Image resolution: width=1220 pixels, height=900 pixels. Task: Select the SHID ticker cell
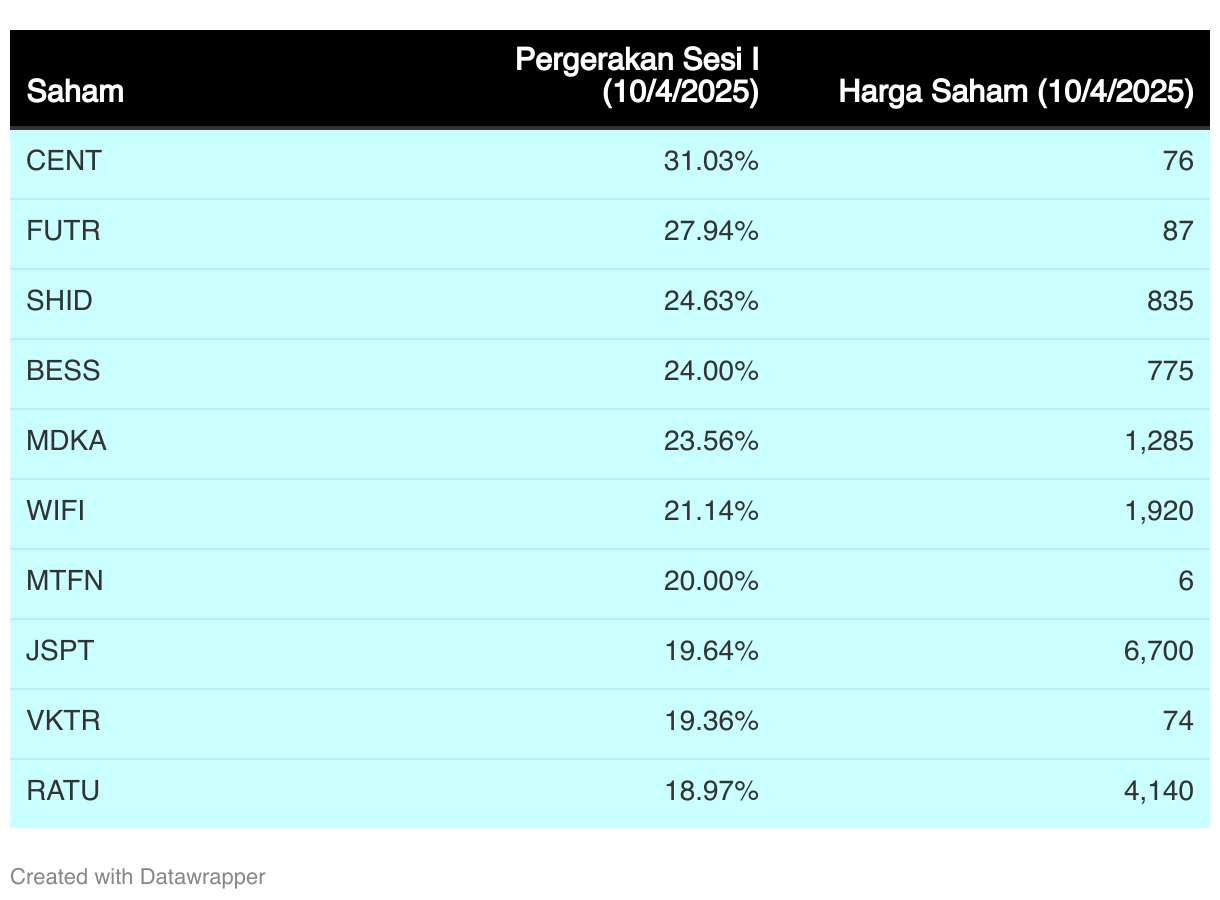click(60, 301)
